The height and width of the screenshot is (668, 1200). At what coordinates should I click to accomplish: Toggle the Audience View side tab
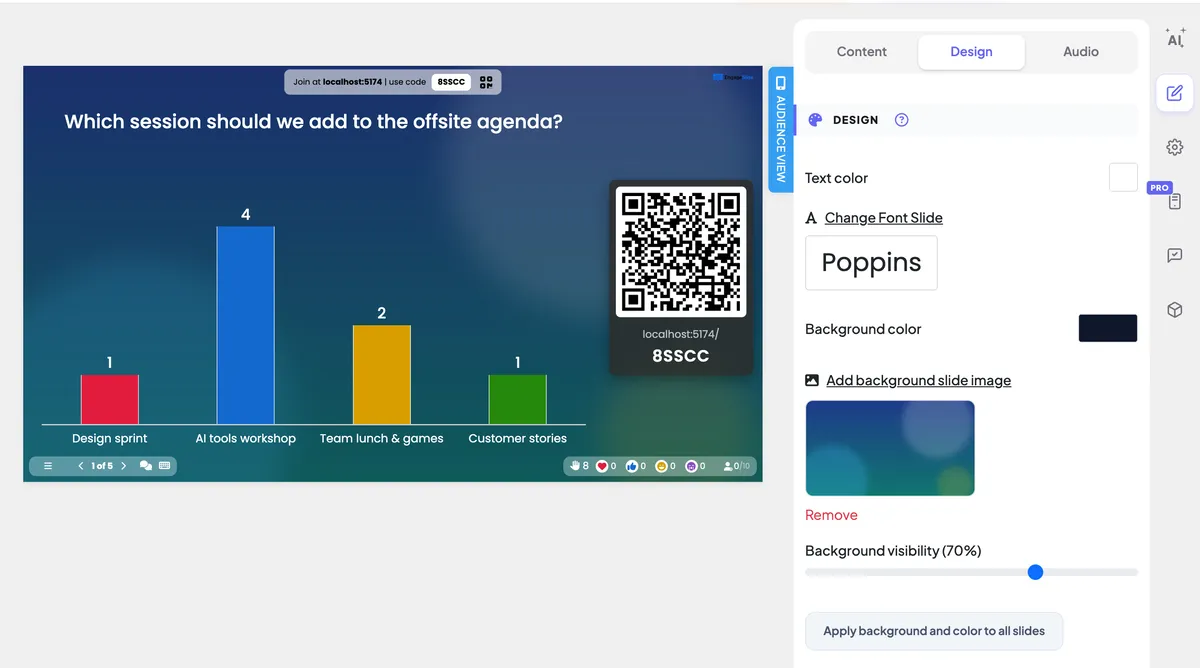(x=780, y=129)
